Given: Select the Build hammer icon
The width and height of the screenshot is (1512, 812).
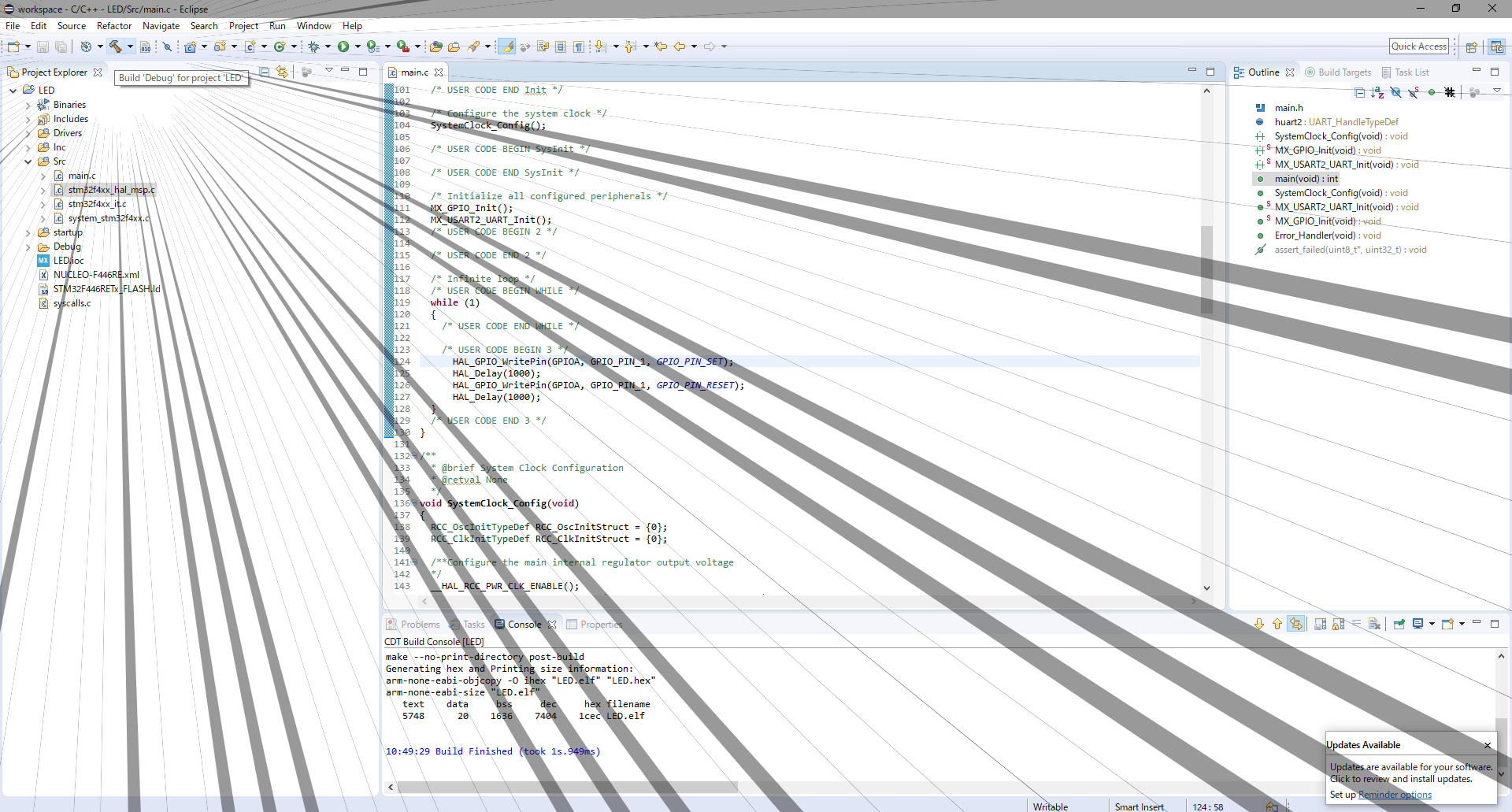Looking at the screenshot, I should click(x=114, y=46).
